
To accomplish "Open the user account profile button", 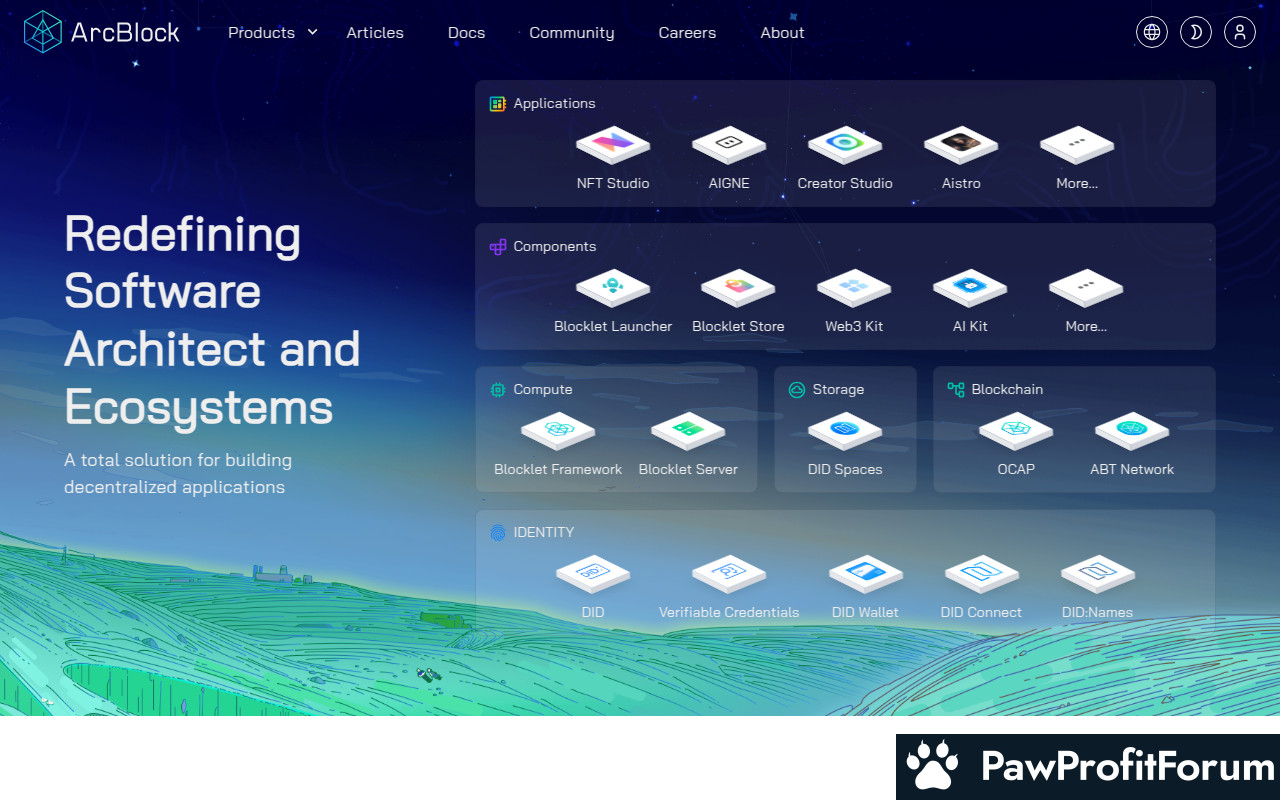I will point(1240,32).
